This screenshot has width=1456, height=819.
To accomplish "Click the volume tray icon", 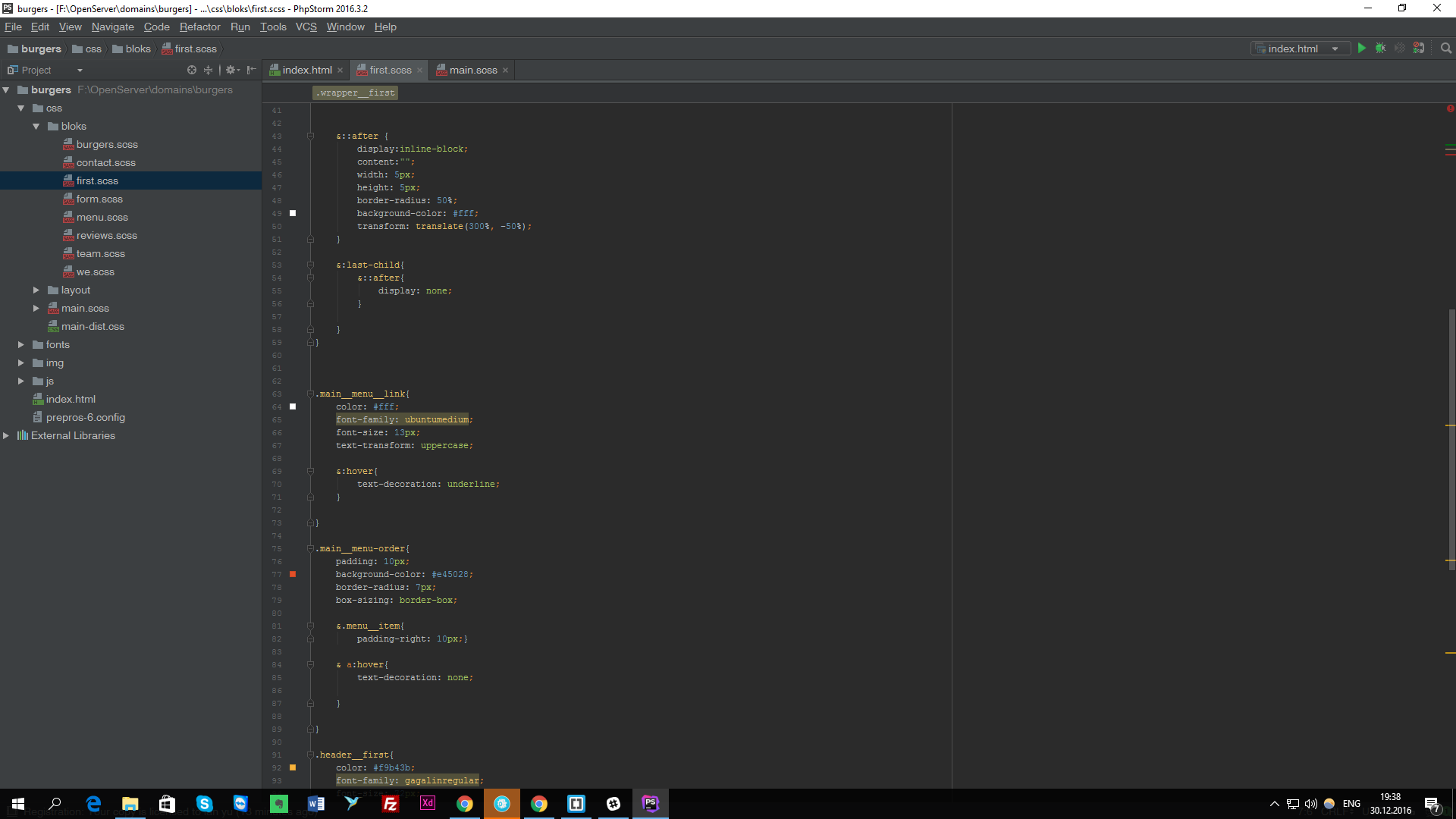I will (1310, 804).
